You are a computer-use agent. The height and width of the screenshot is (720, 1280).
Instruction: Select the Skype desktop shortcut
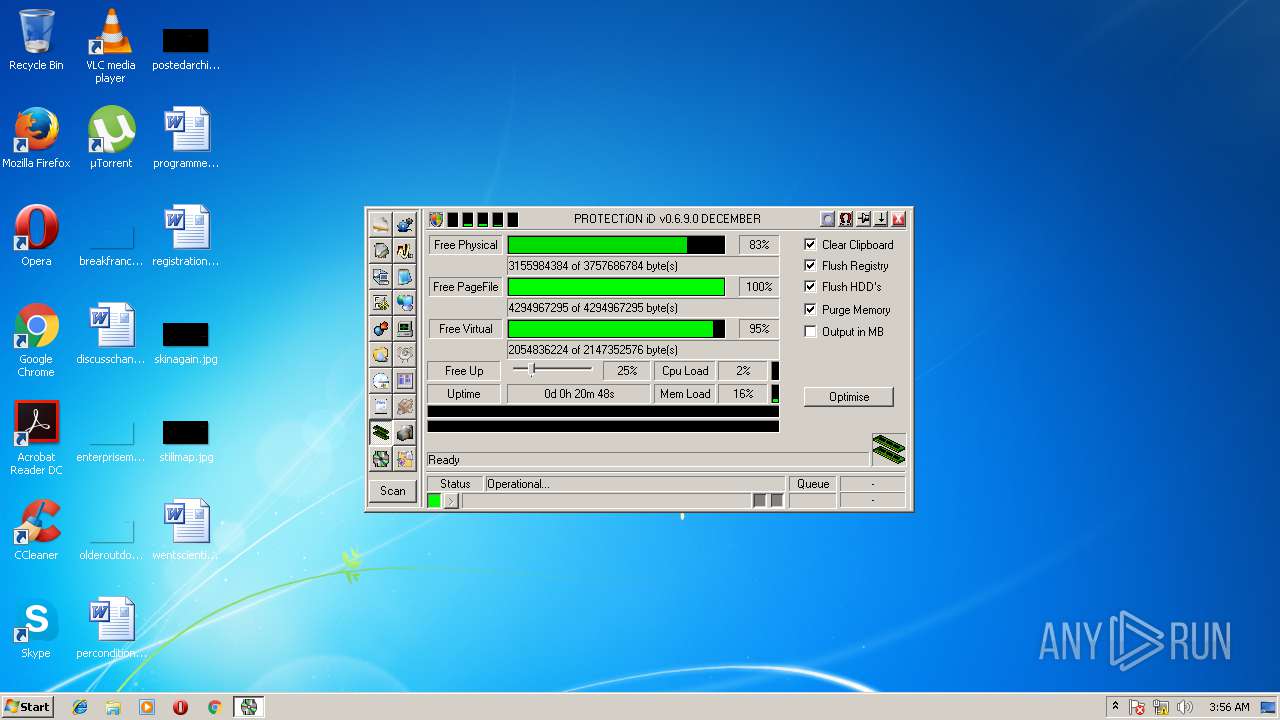click(x=36, y=628)
